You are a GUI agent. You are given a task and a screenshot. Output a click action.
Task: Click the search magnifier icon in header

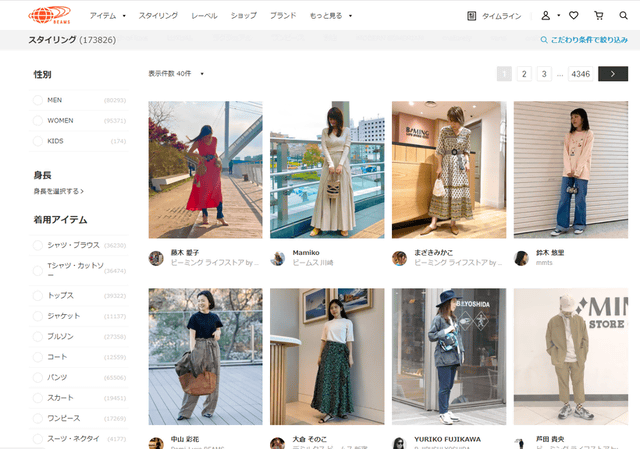(x=623, y=16)
